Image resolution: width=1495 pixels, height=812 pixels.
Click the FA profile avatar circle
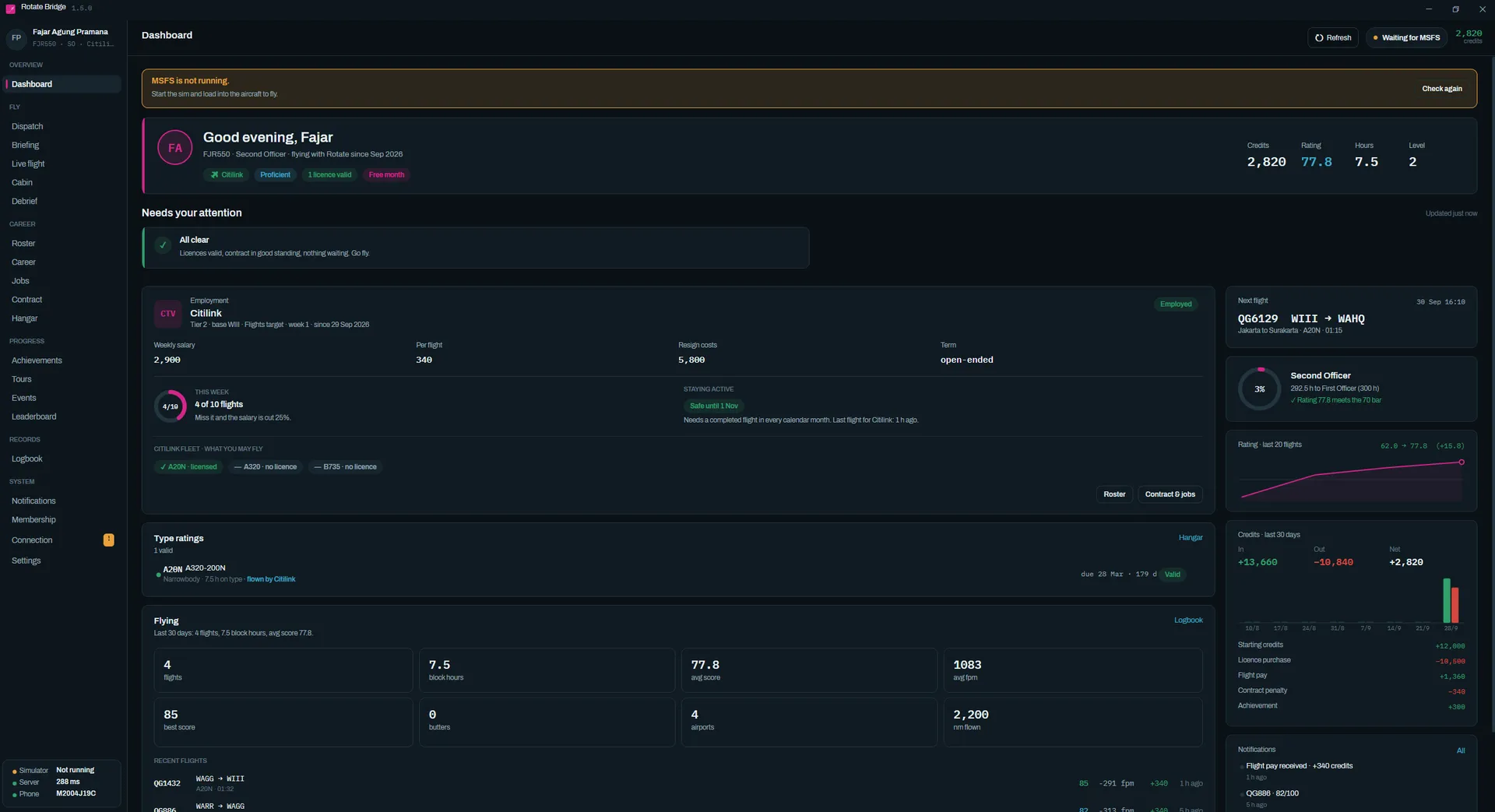pos(175,148)
